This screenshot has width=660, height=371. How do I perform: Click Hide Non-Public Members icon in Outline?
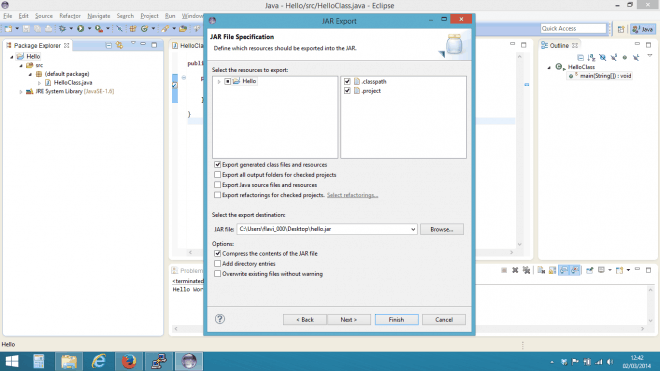[x=625, y=57]
